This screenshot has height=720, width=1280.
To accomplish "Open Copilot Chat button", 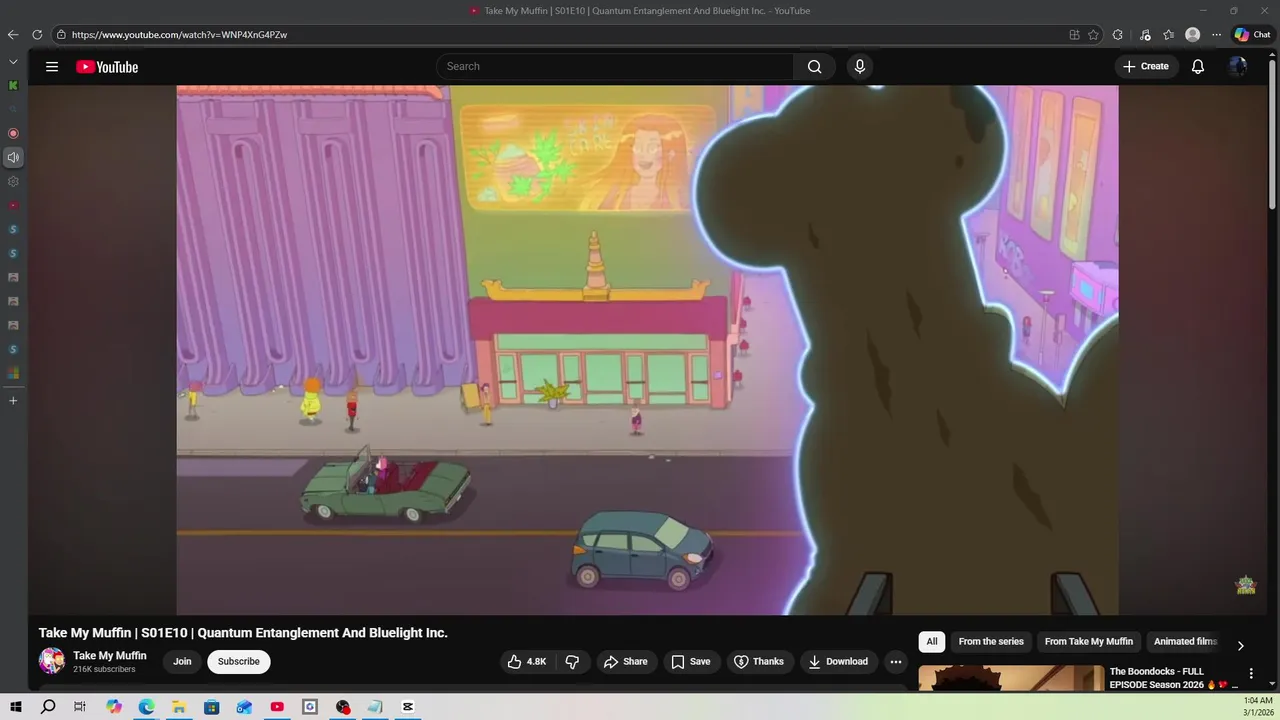I will click(x=1252, y=34).
